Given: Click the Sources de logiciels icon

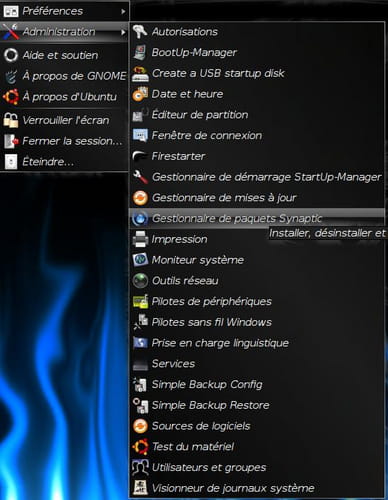Looking at the screenshot, I should [140, 426].
